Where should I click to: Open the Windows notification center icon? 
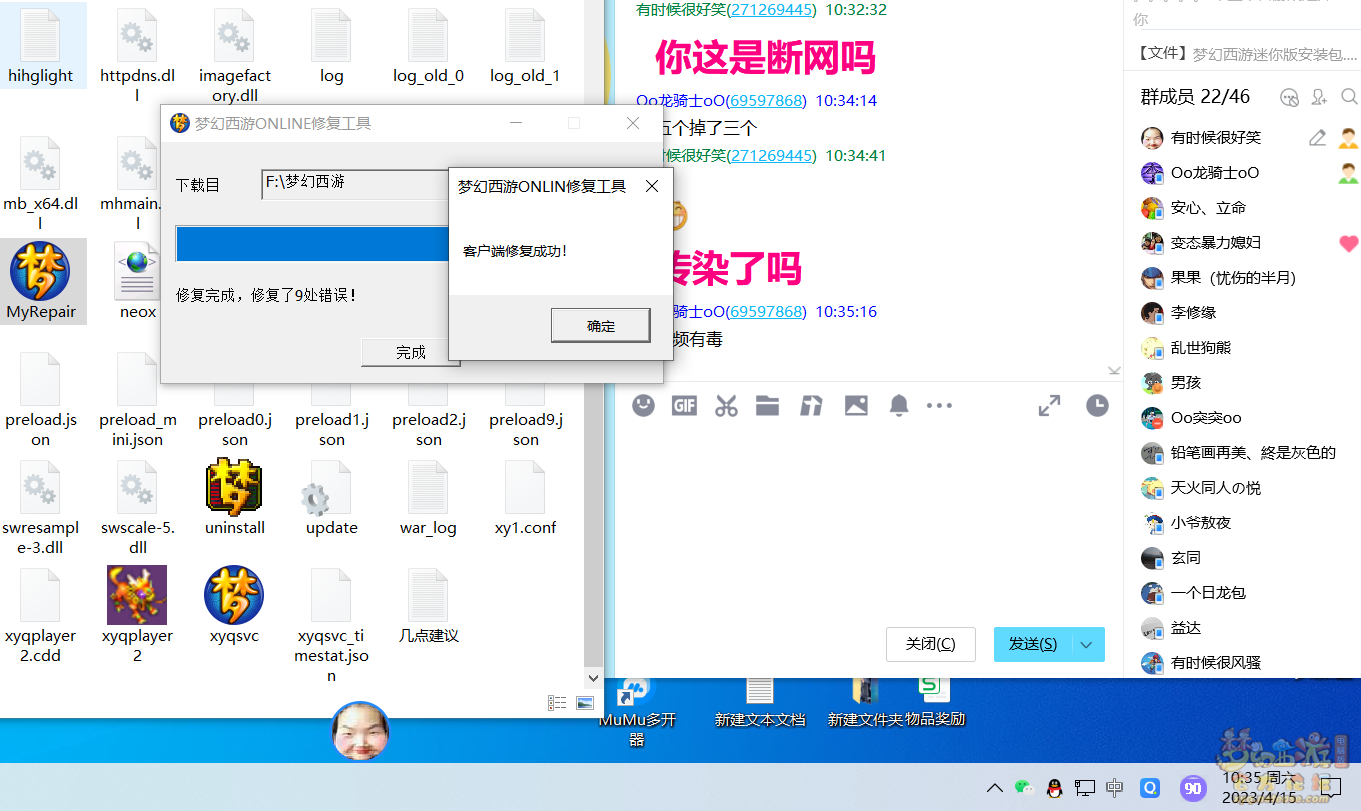pyautogui.click(x=1331, y=786)
